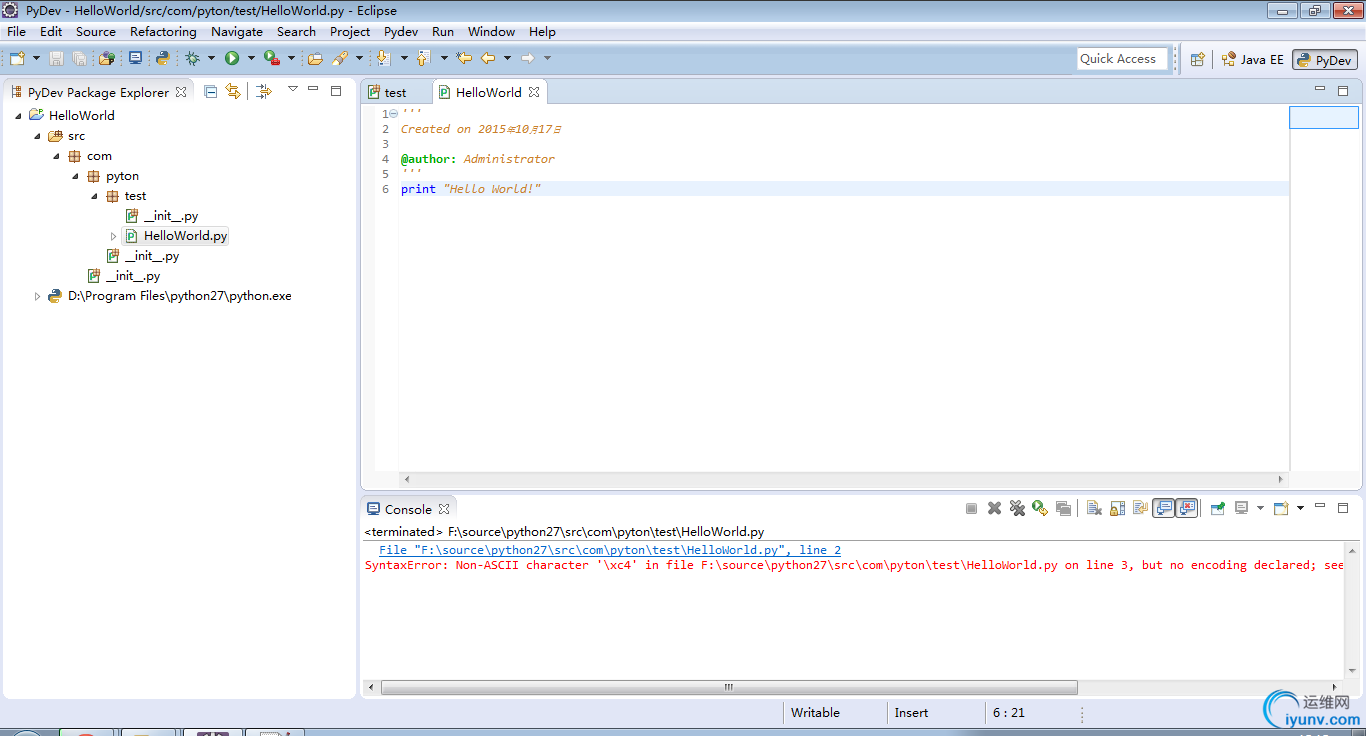Toggle Scroll Lock in Console

tap(1117, 509)
